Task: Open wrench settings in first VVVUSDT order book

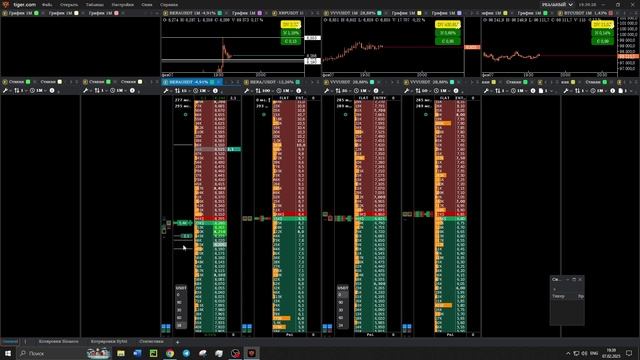Action: coord(327,91)
